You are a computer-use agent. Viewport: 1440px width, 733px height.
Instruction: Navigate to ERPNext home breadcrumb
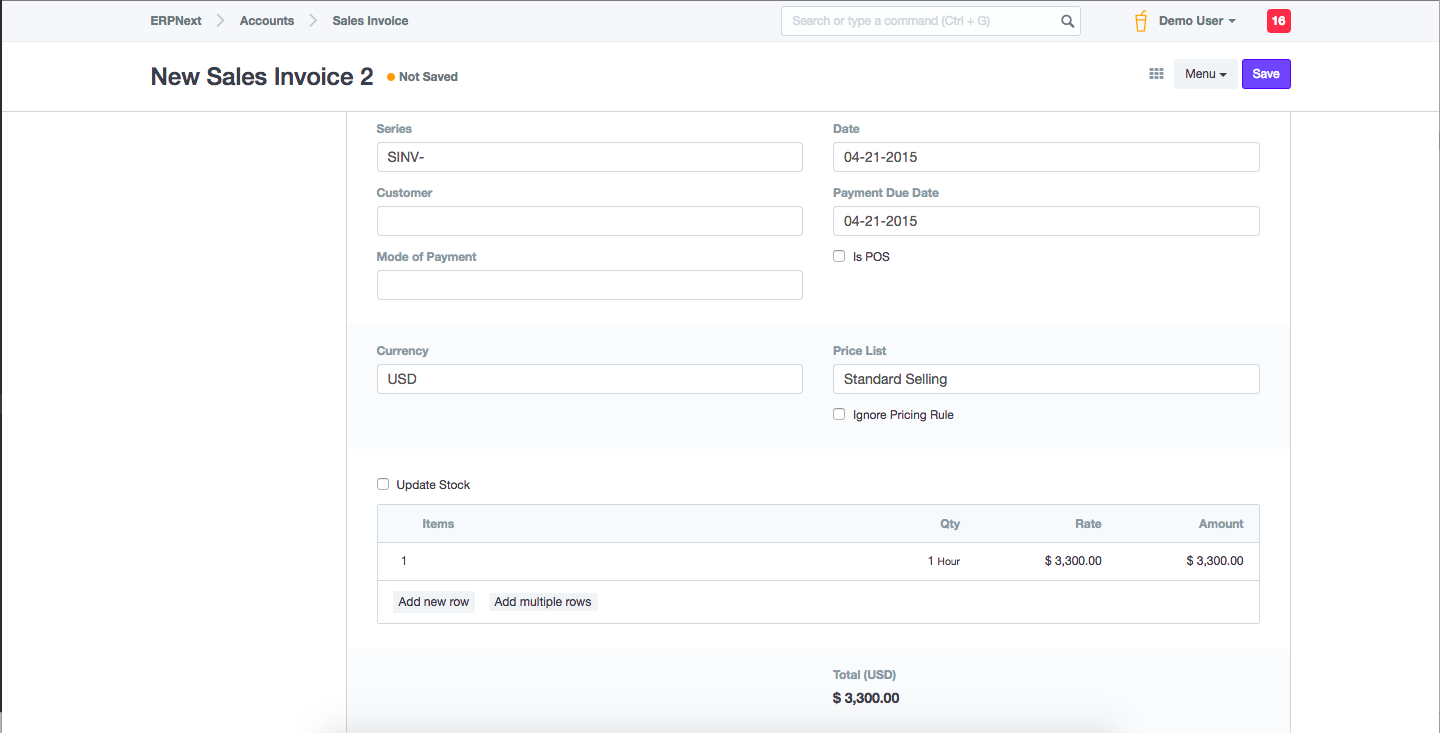[176, 21]
